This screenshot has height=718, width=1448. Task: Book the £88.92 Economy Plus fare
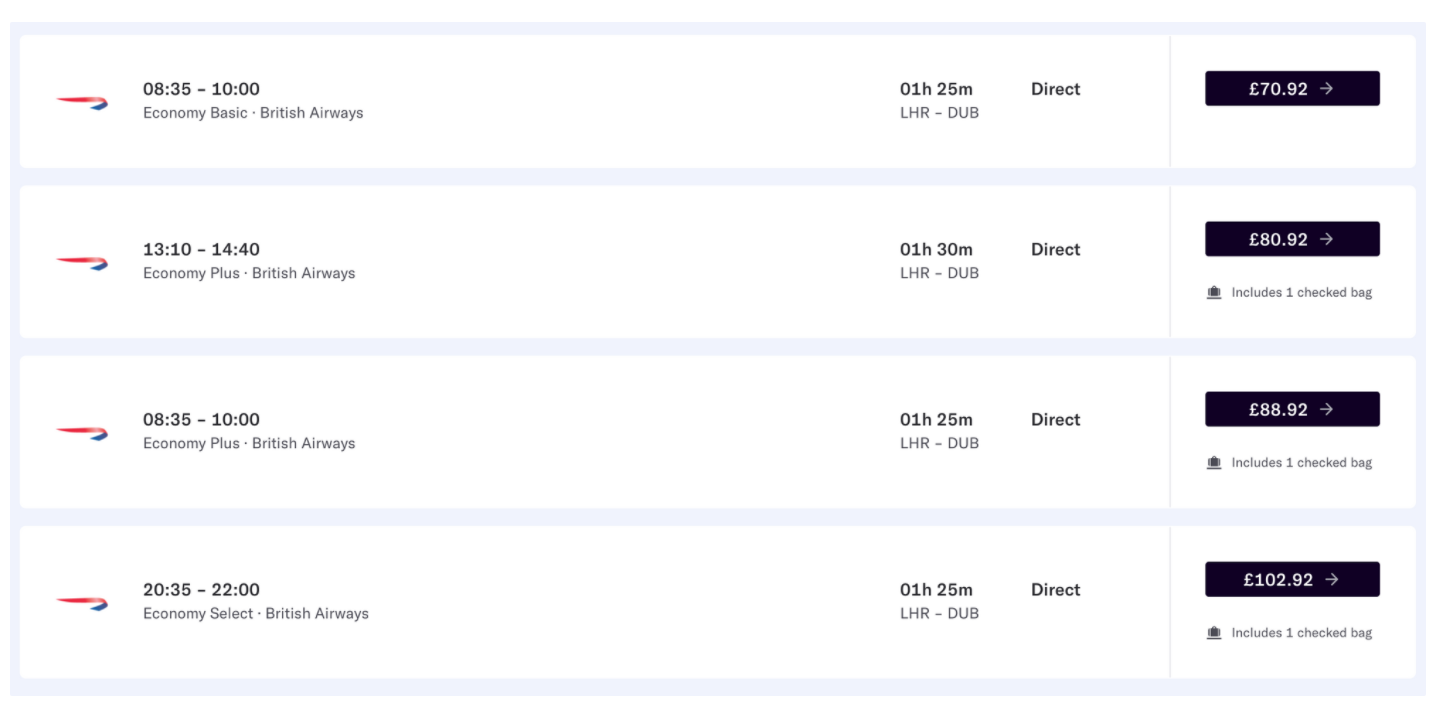(1291, 409)
